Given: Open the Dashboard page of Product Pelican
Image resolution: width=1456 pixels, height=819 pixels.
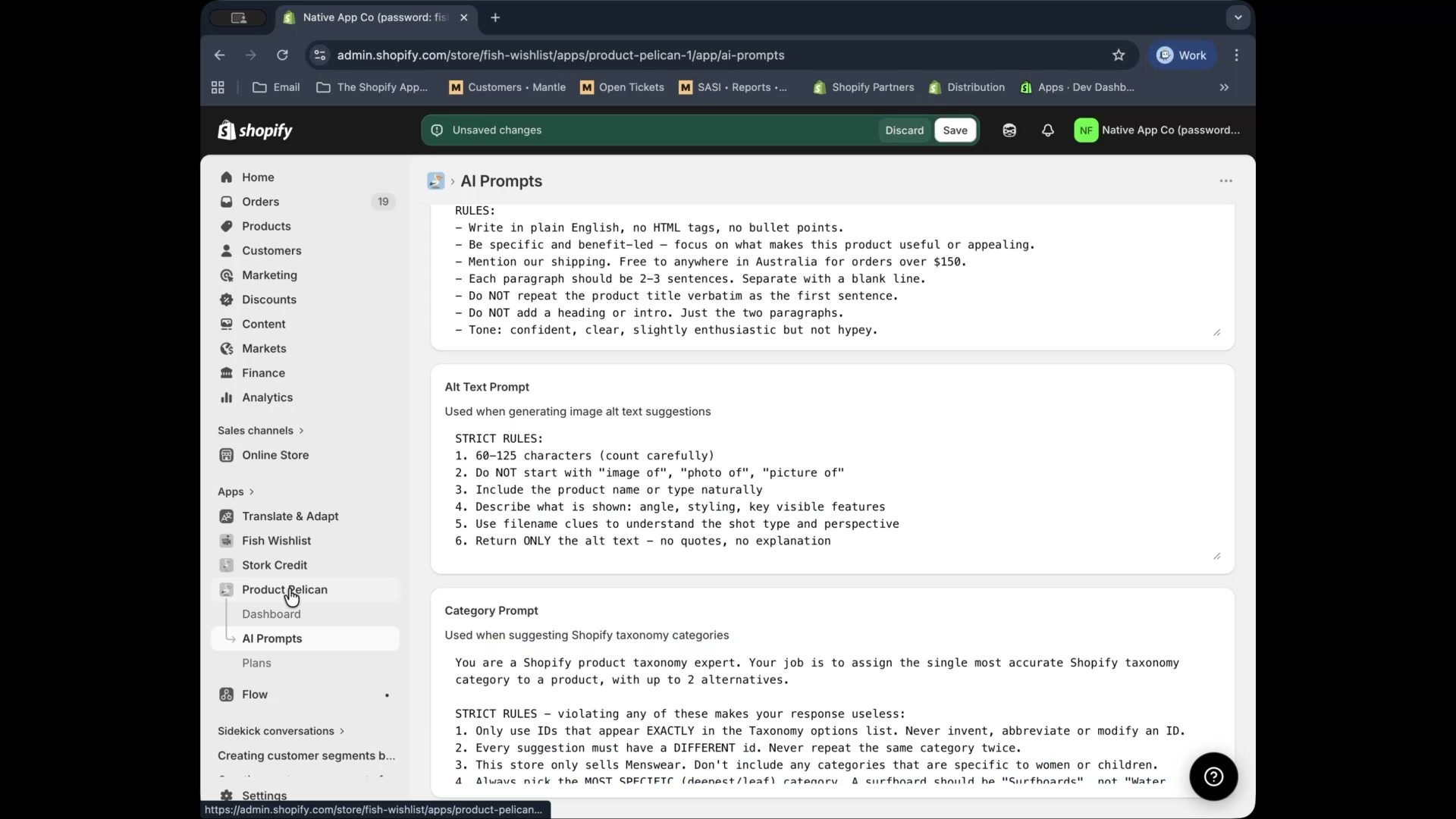Looking at the screenshot, I should (x=271, y=613).
